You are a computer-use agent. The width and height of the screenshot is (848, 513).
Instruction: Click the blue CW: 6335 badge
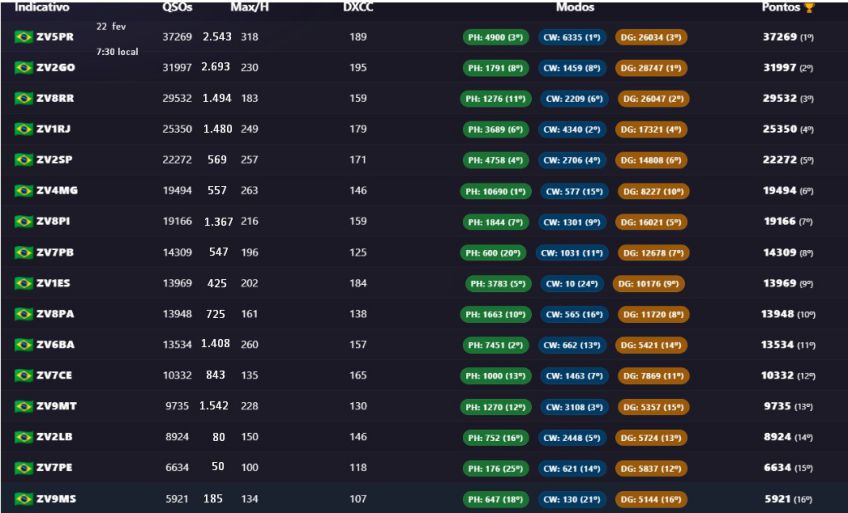(x=571, y=37)
